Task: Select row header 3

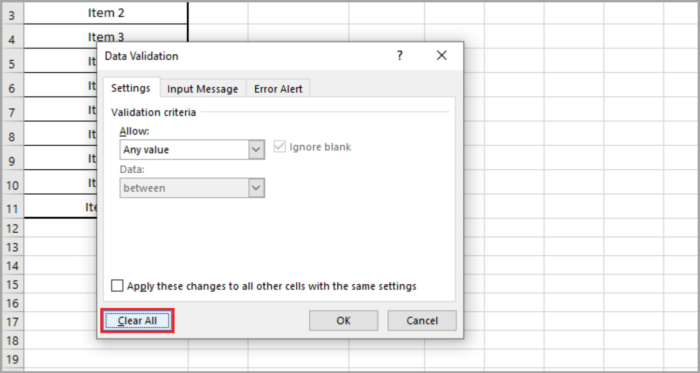Action: [x=12, y=16]
